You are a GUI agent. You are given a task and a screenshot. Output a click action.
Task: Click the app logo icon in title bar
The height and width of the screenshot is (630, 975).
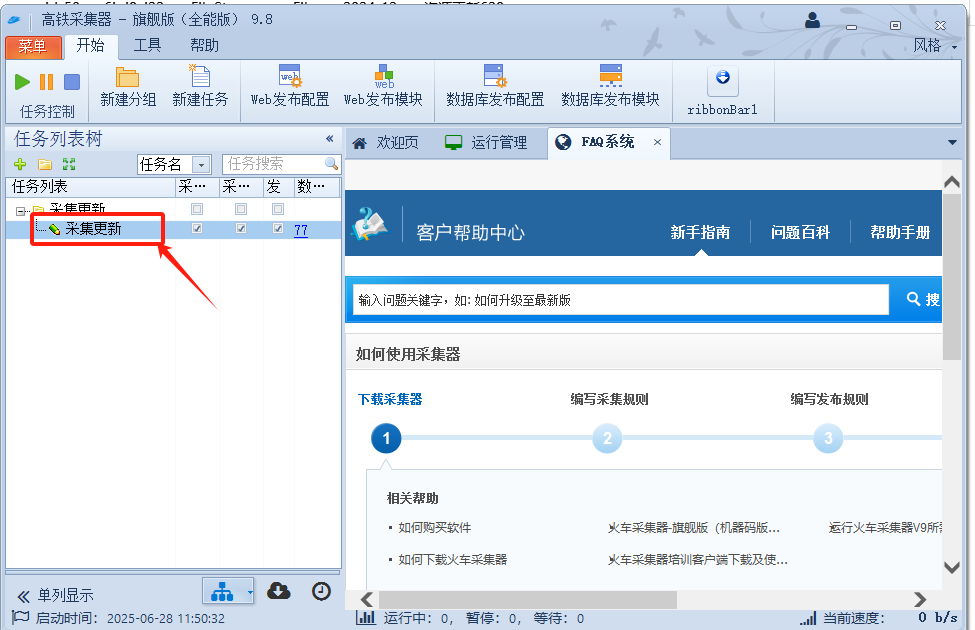[14, 20]
